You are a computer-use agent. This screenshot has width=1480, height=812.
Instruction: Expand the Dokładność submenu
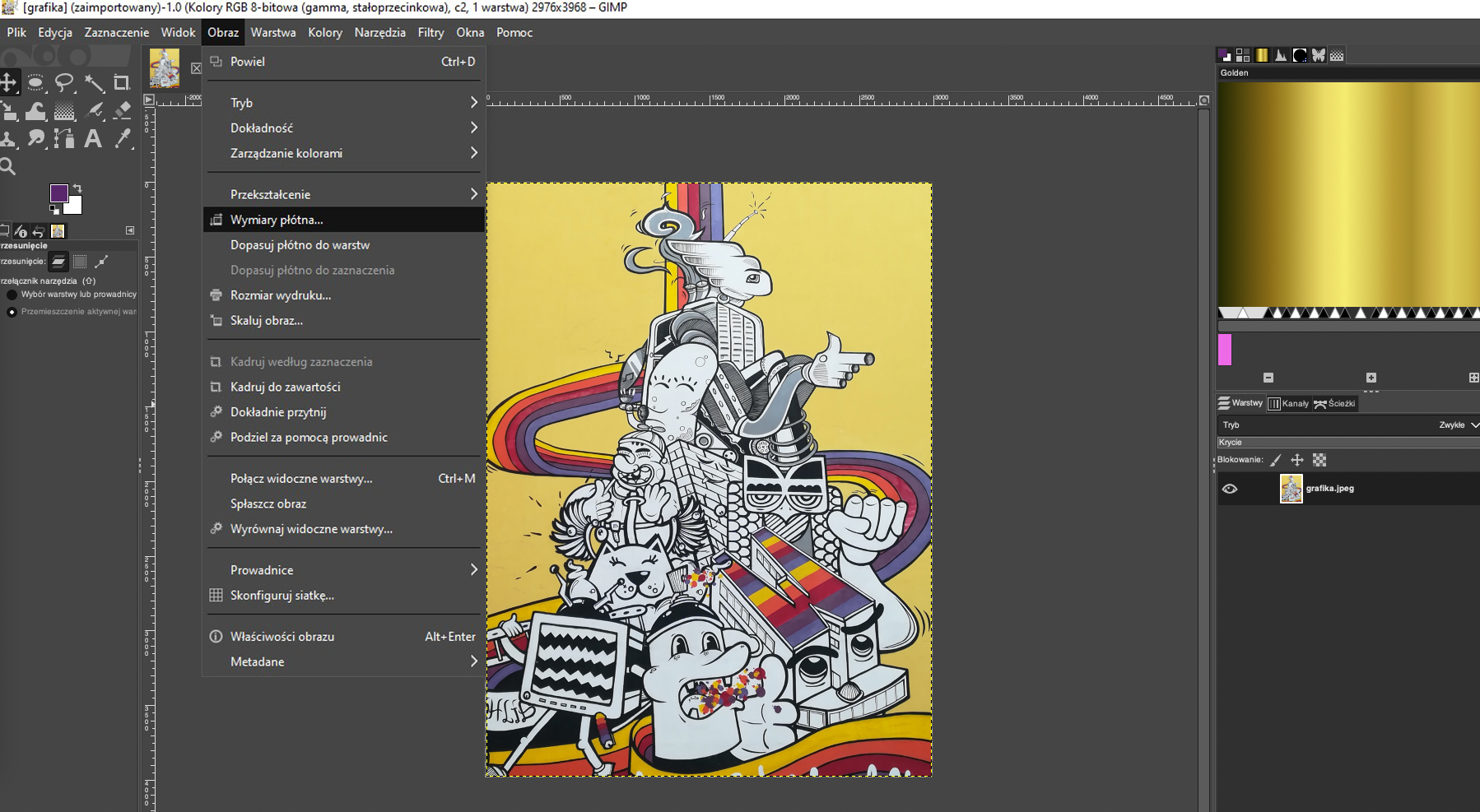pos(344,128)
